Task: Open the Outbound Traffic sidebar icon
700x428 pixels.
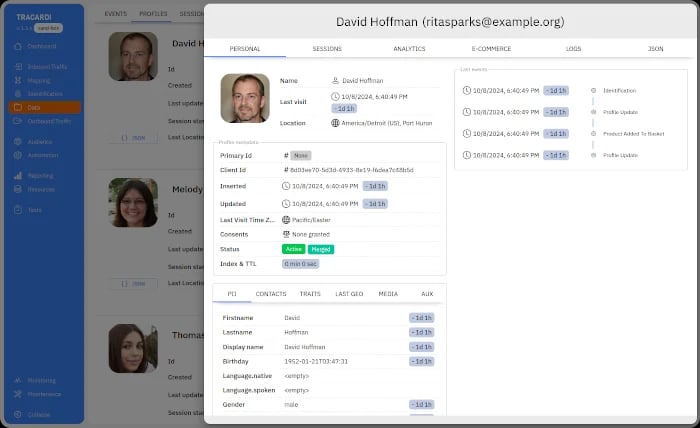Action: coord(18,121)
